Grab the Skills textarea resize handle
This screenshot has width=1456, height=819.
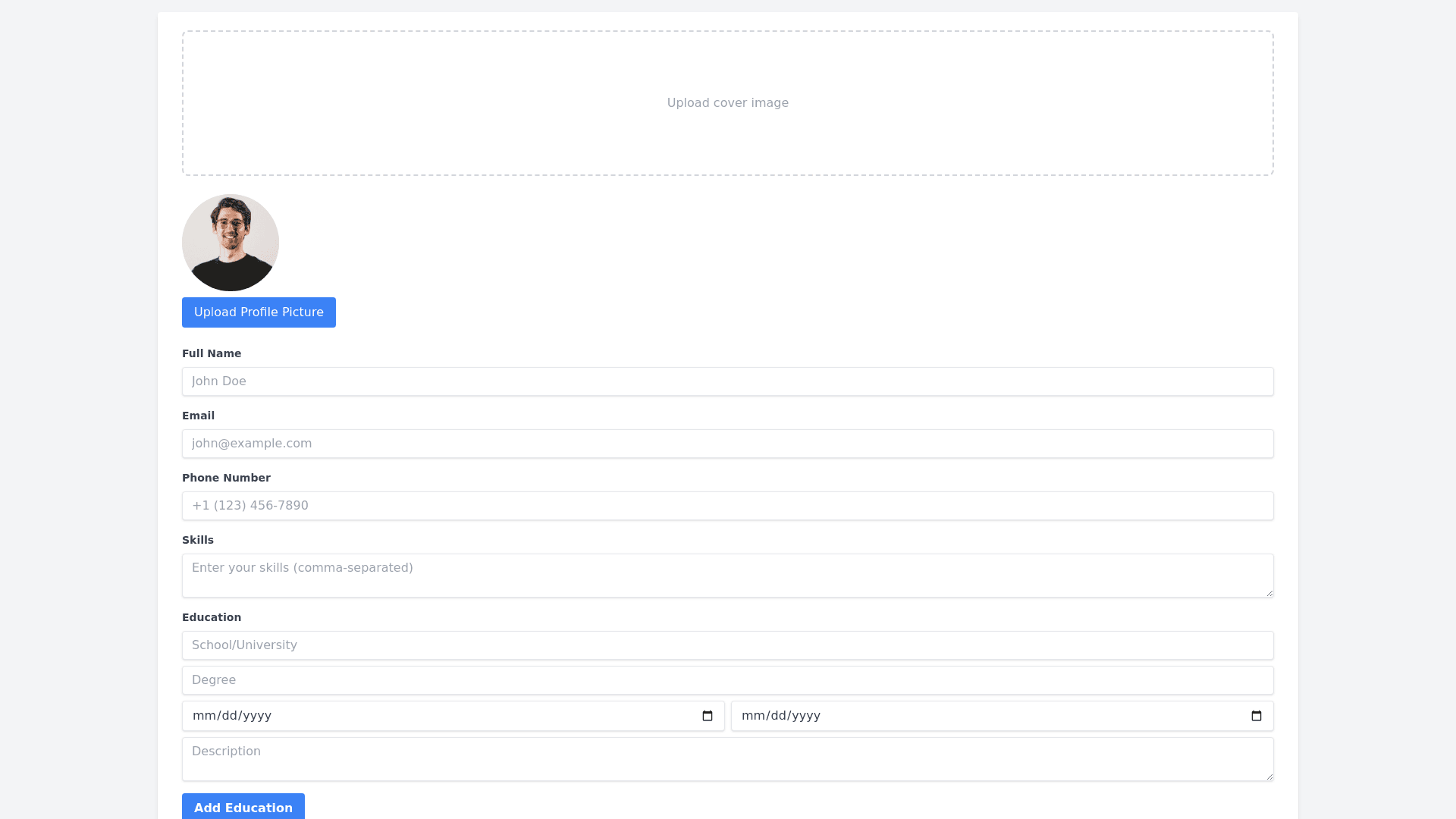click(1269, 593)
